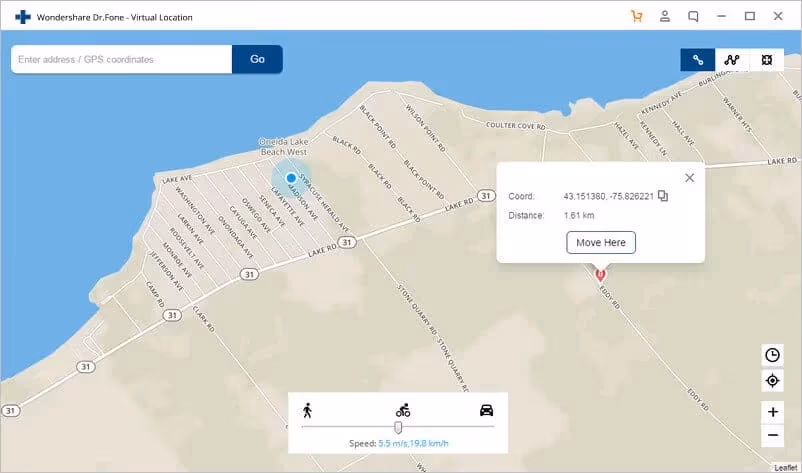Click the Go search button
Viewport: 802px width, 473px height.
pyautogui.click(x=257, y=59)
